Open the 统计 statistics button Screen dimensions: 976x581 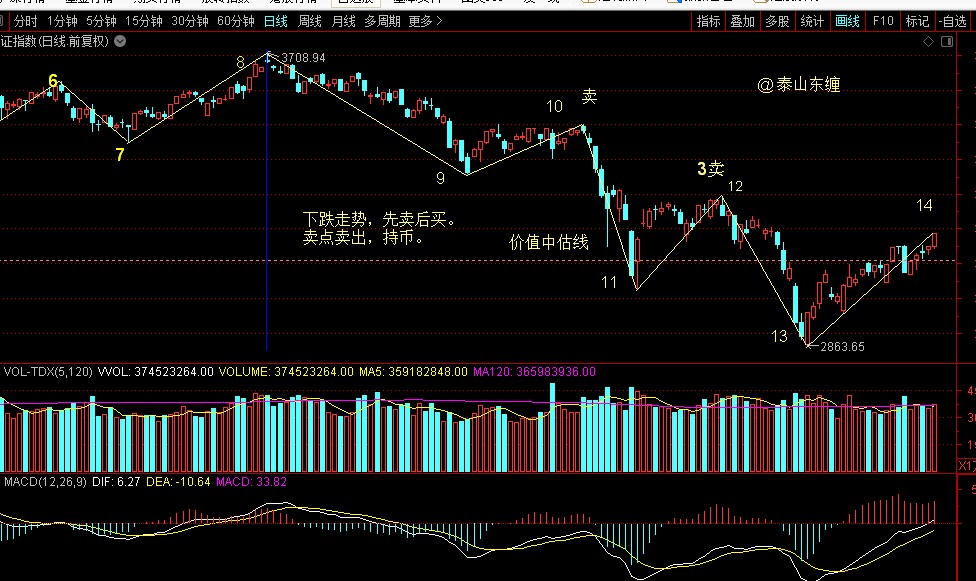click(812, 21)
